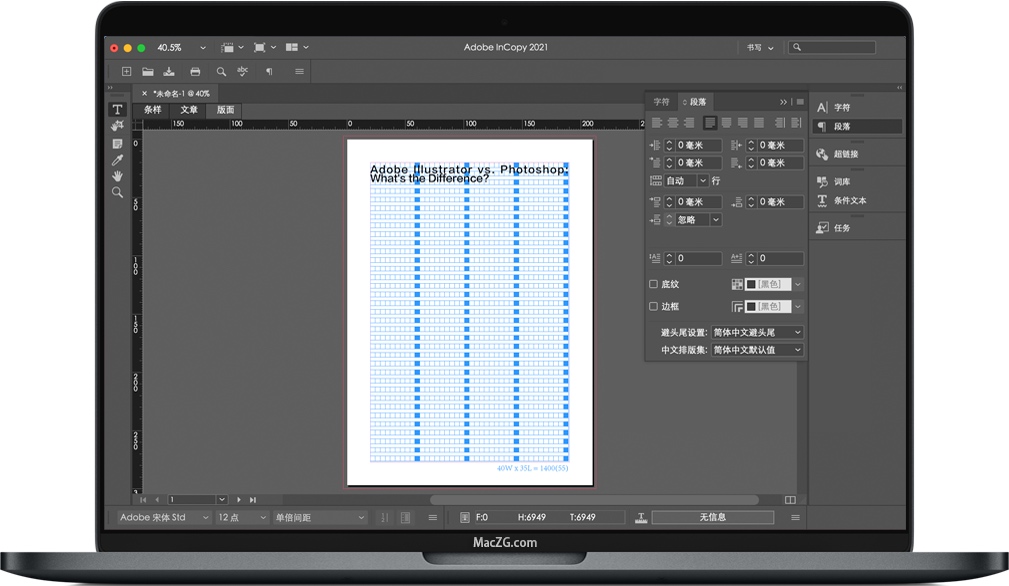
Task: Open the 12 点 font size dropdown
Action: point(242,517)
